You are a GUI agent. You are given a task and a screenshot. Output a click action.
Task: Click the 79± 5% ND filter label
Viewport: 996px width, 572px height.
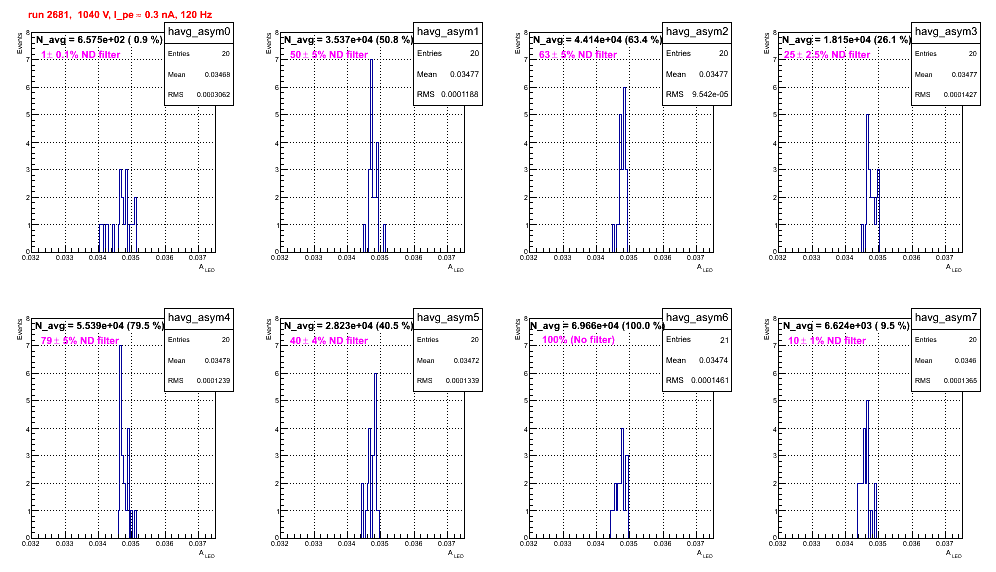(x=80, y=341)
